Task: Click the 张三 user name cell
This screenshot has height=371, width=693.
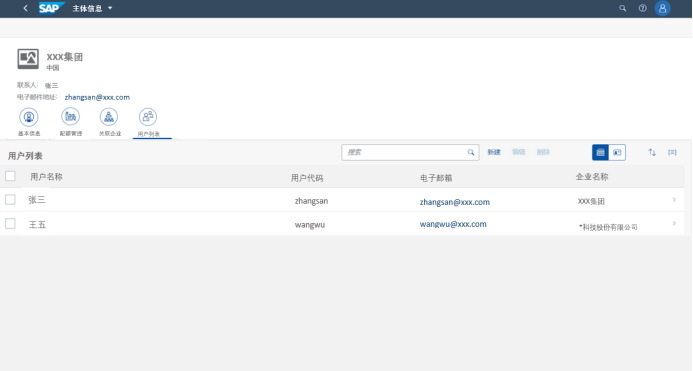Action: 37,200
